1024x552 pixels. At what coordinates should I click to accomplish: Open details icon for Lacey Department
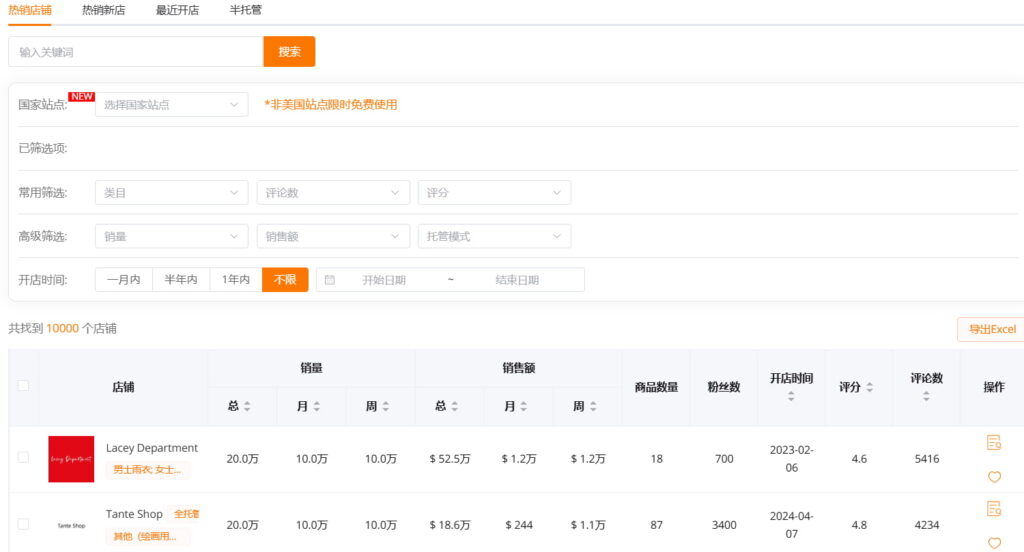coord(994,443)
